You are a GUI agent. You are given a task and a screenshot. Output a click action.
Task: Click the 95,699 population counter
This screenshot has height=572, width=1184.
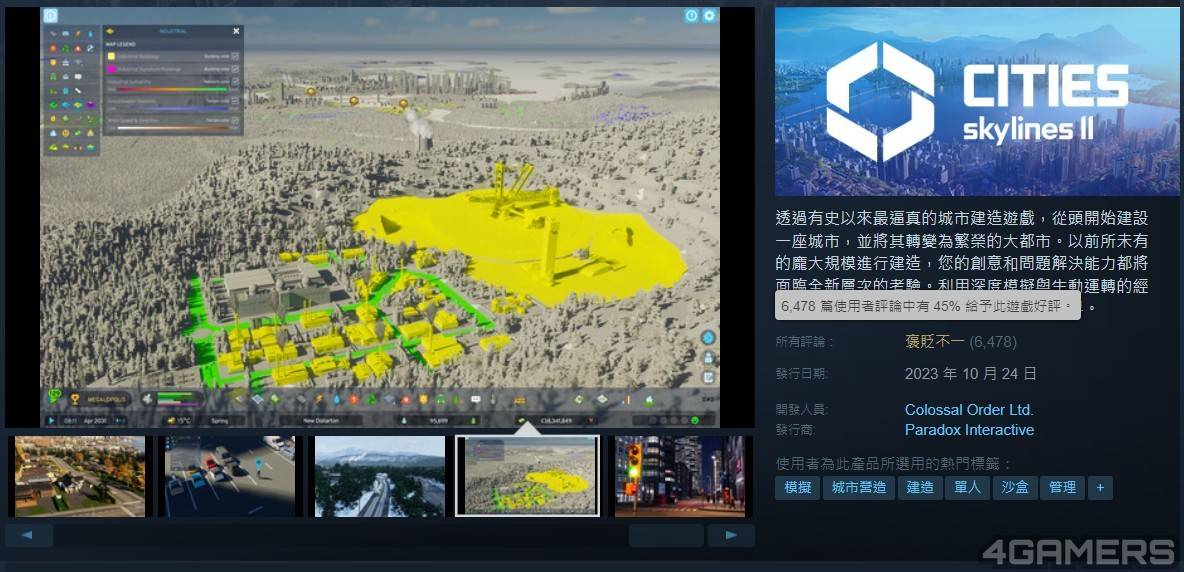439,420
